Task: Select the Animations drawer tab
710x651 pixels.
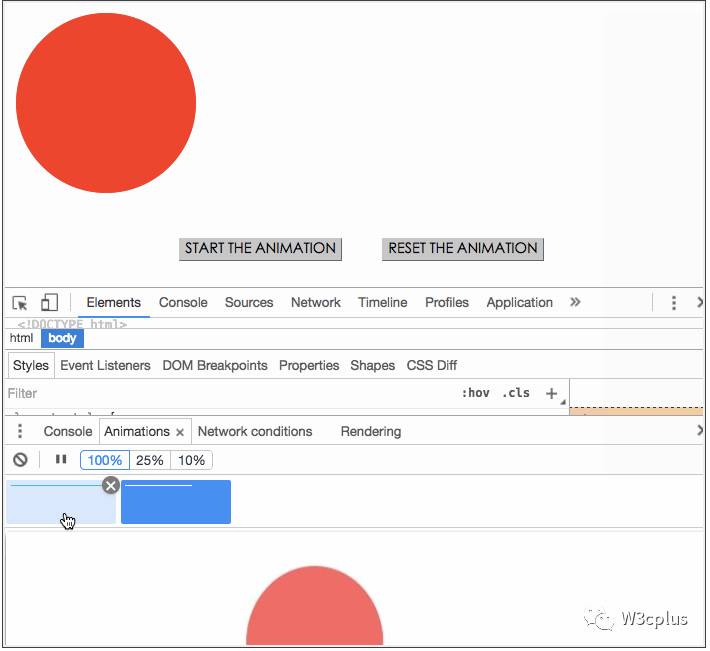Action: pyautogui.click(x=137, y=431)
